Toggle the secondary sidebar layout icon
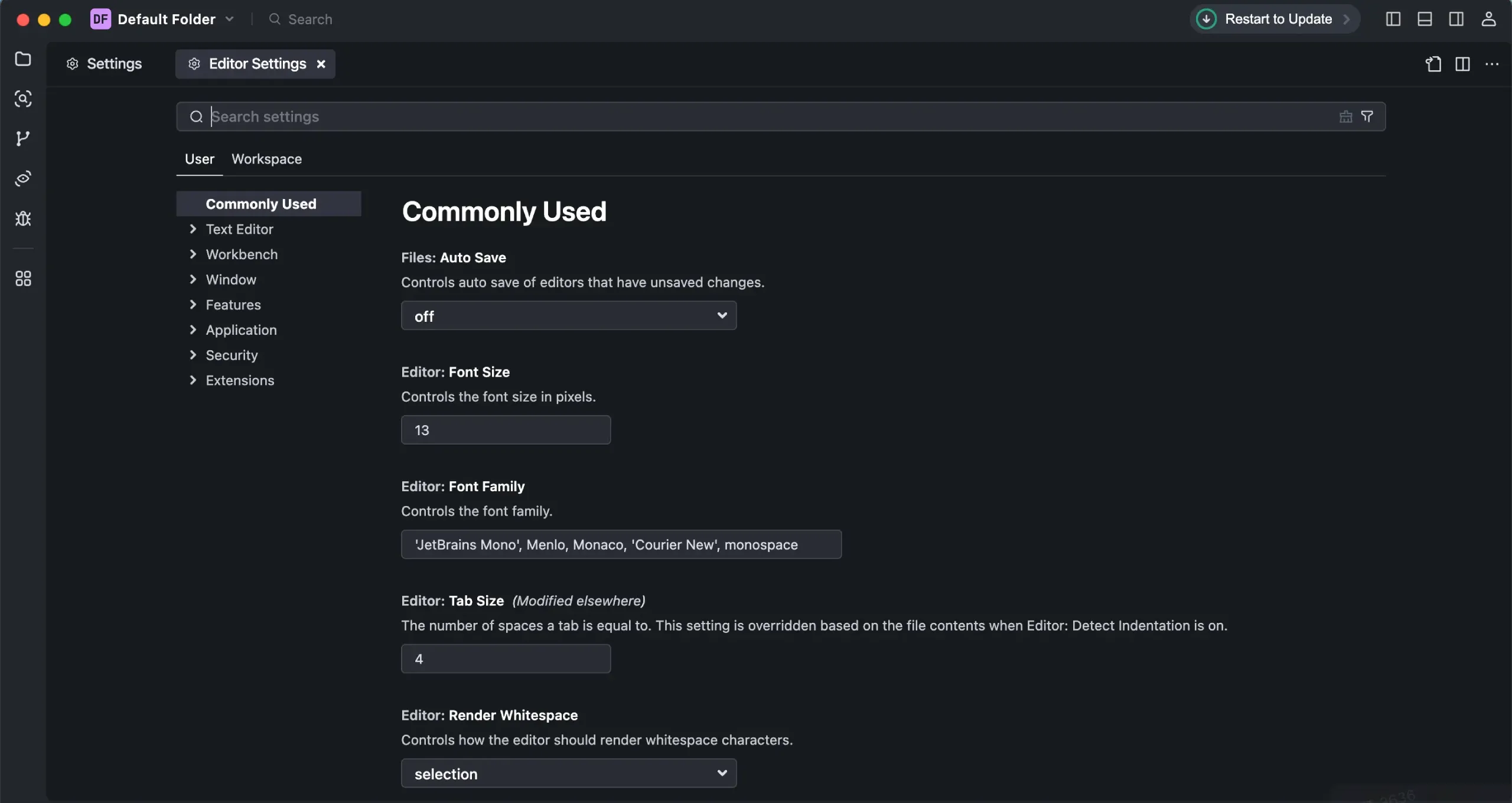Image resolution: width=1512 pixels, height=803 pixels. point(1456,19)
